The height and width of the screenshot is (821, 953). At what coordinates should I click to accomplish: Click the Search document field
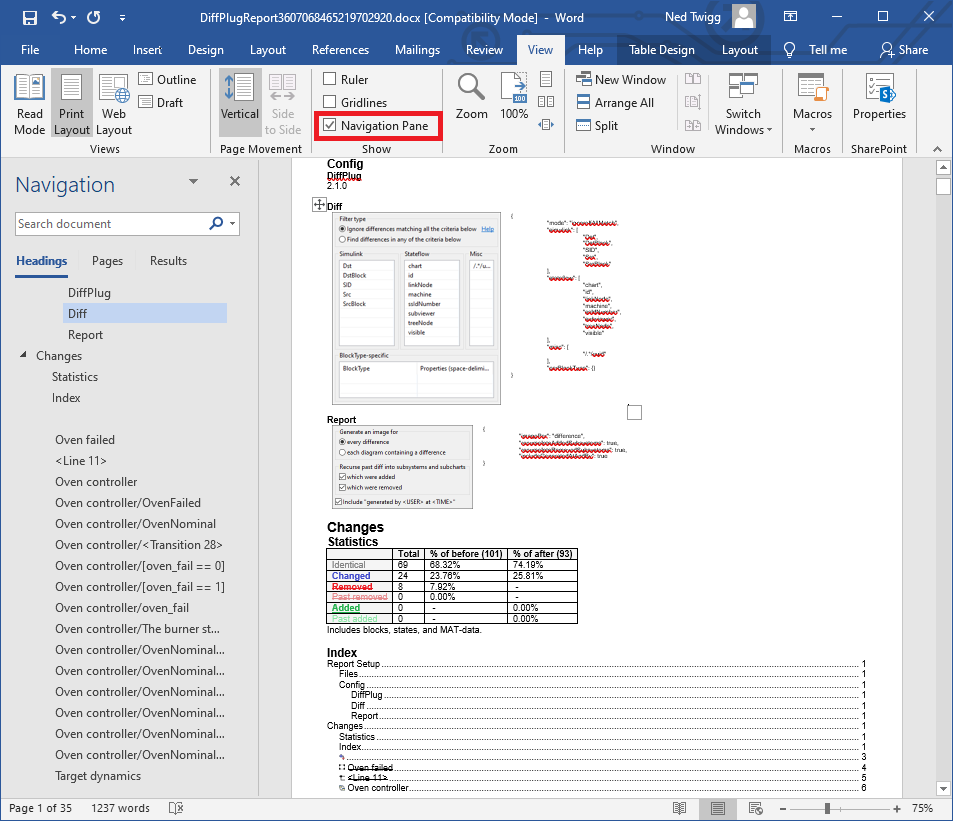point(112,224)
